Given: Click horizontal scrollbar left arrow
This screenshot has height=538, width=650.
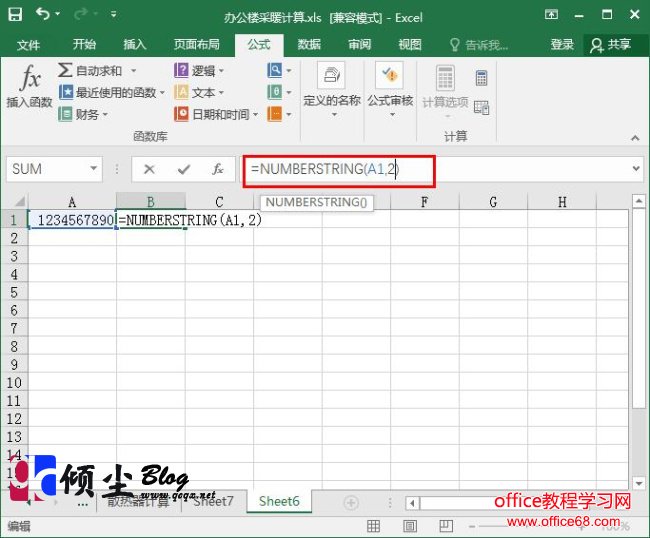Looking at the screenshot, I should (x=412, y=504).
